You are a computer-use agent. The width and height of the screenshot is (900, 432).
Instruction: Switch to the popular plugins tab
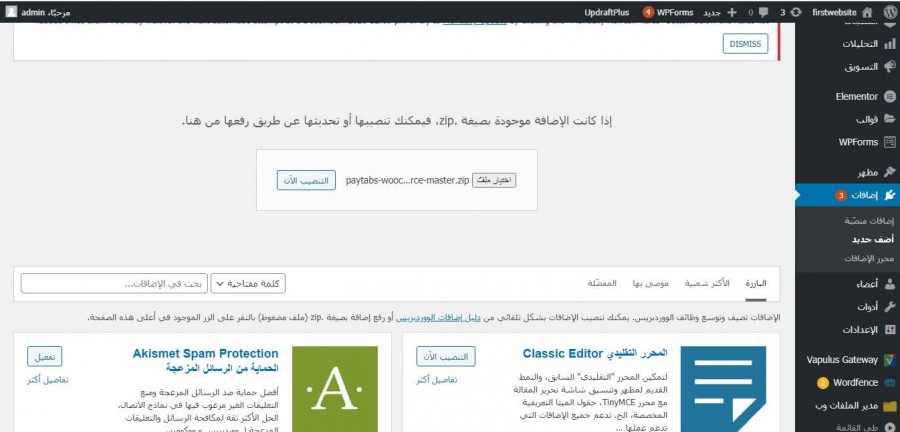[706, 283]
